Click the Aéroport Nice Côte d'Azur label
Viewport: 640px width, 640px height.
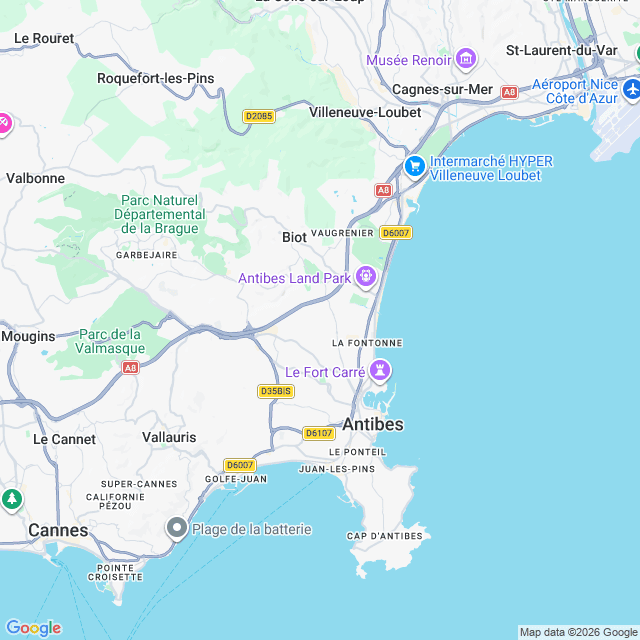[x=576, y=91]
